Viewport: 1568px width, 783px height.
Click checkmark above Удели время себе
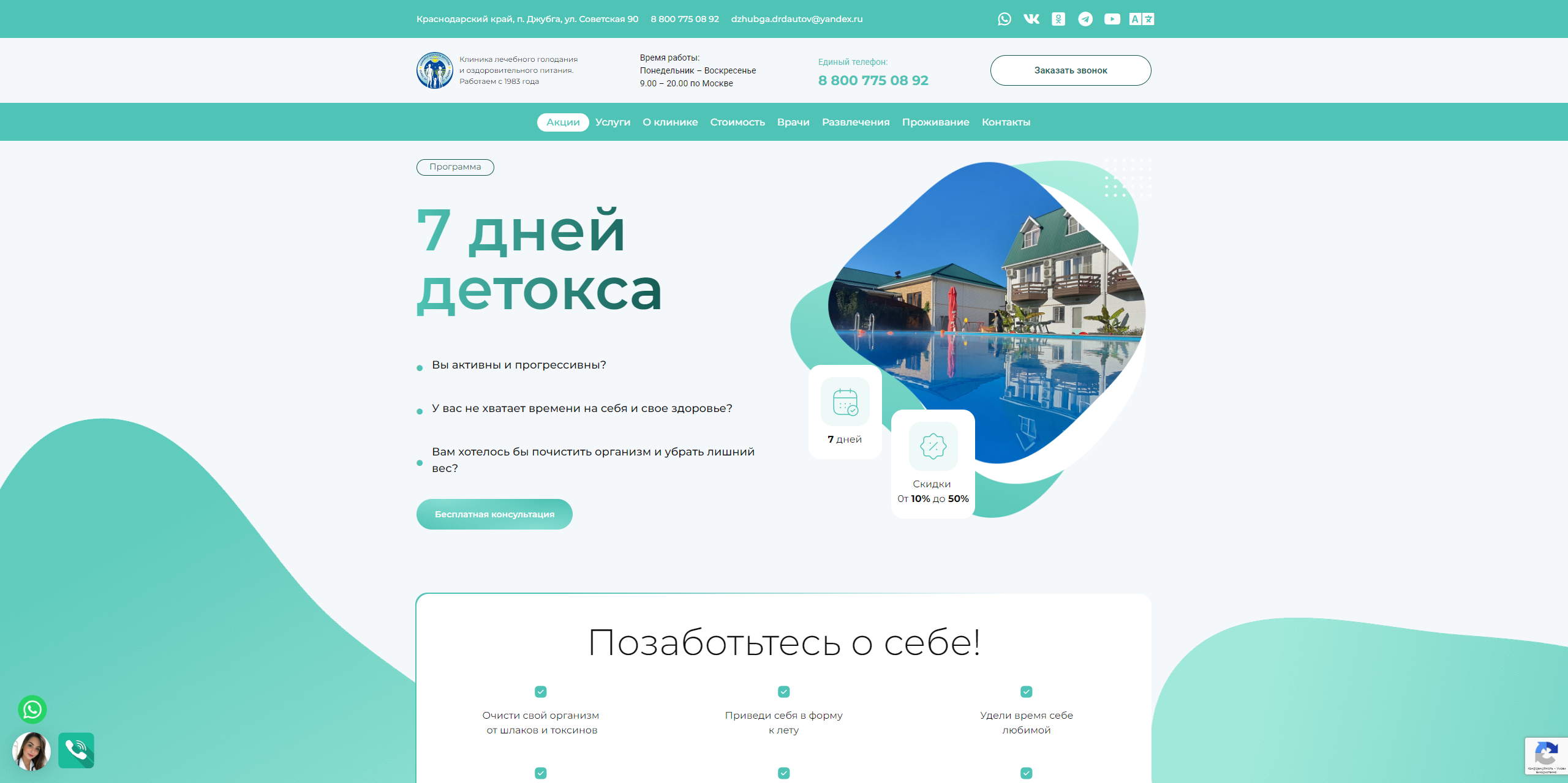click(1026, 692)
